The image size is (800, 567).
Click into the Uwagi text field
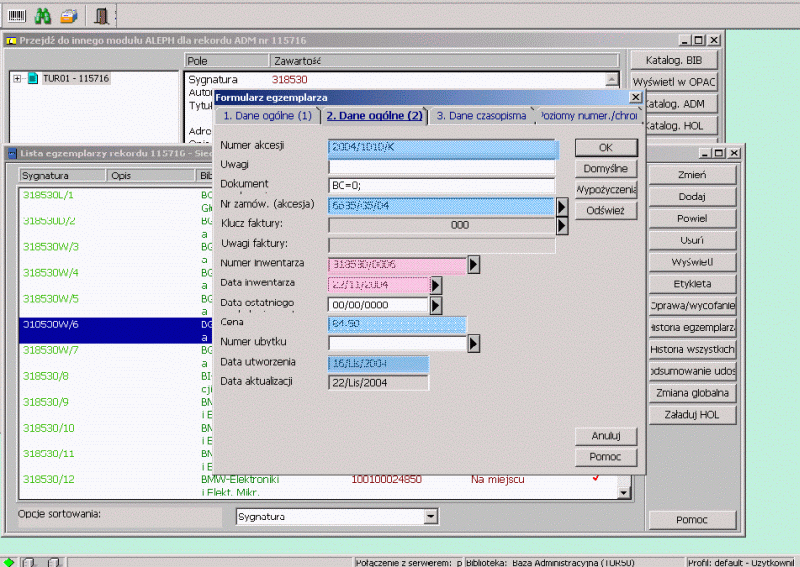(x=441, y=167)
